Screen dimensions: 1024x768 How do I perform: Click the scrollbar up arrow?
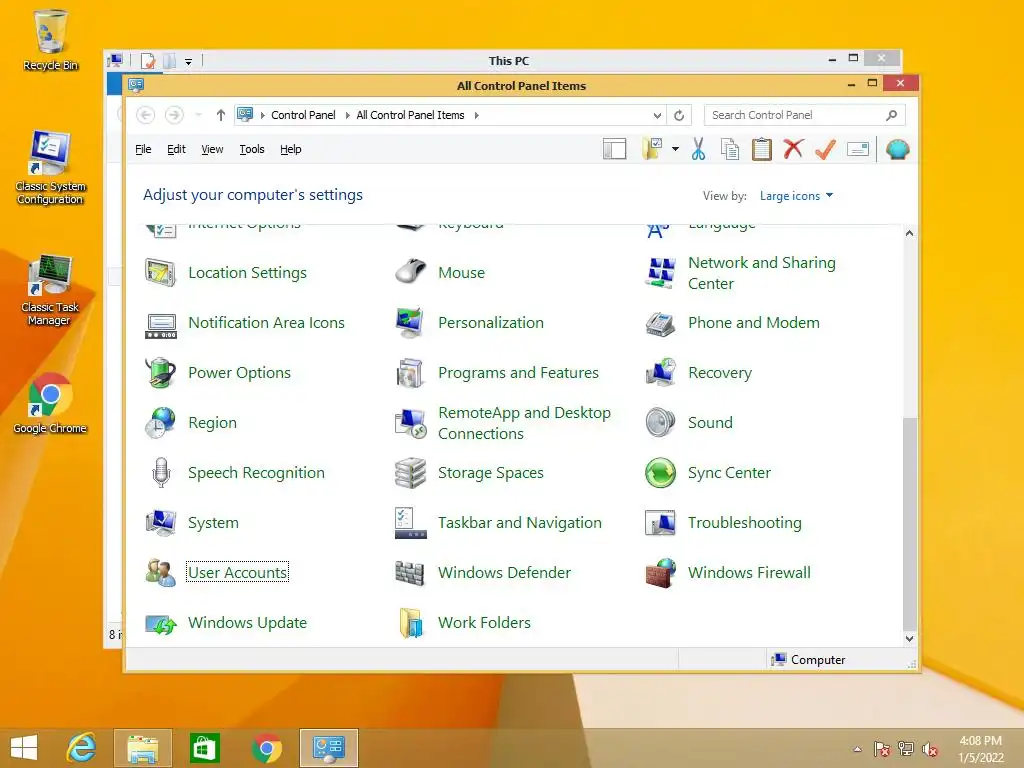tap(910, 233)
